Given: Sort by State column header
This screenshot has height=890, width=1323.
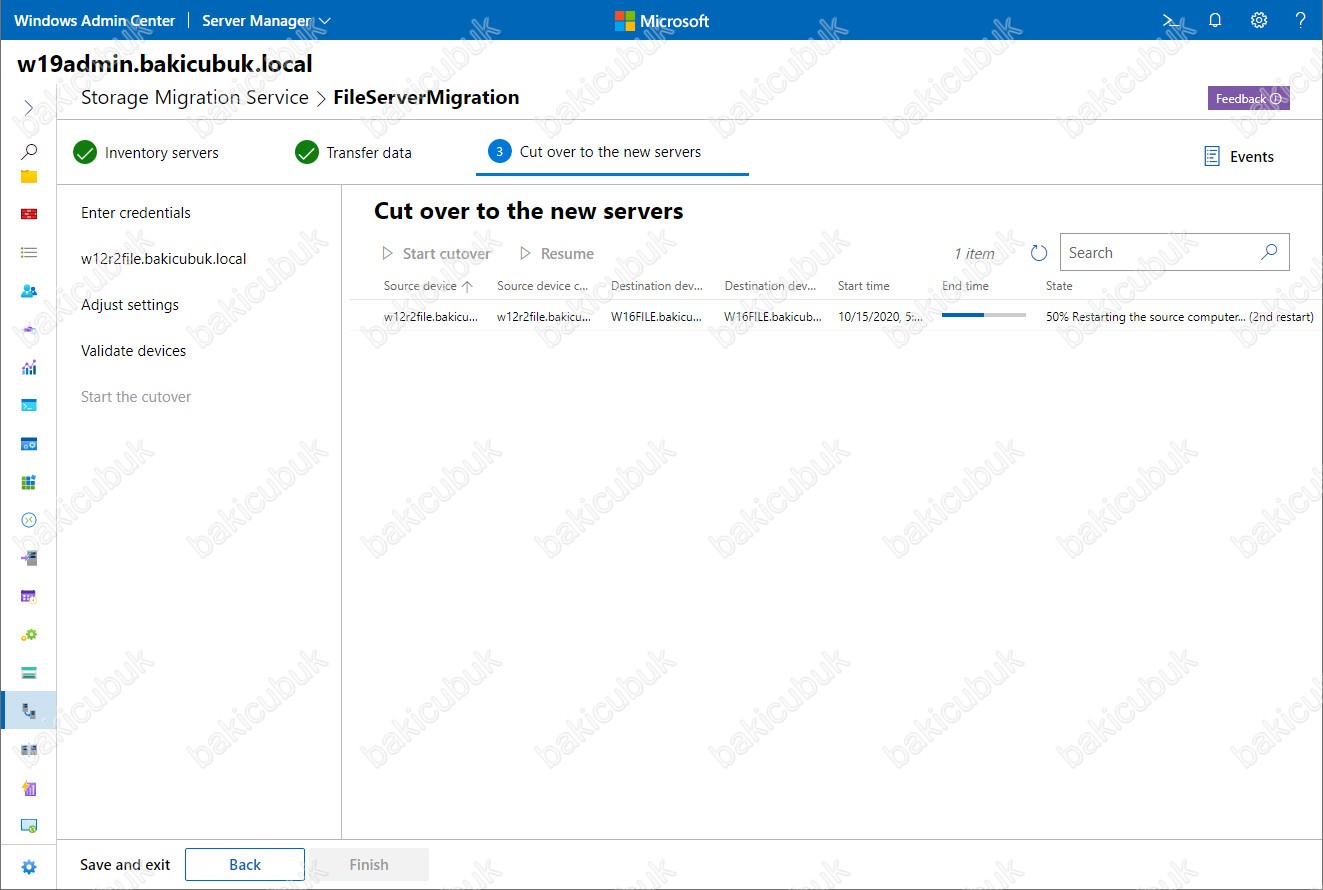Looking at the screenshot, I should coord(1059,286).
